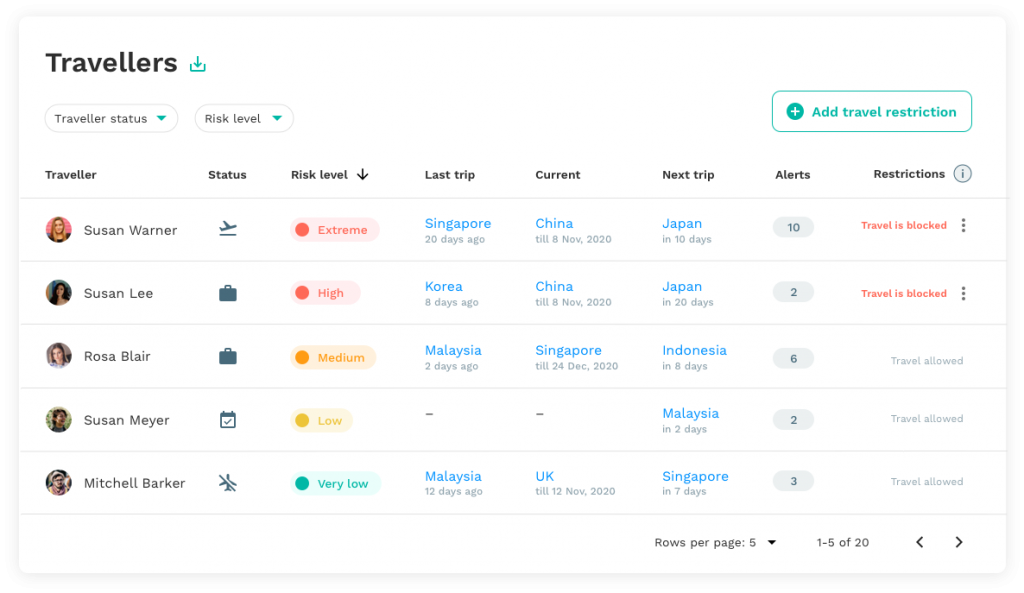Sort by Risk level using the arrow
Image resolution: width=1024 pixels, height=593 pixels.
(362, 174)
